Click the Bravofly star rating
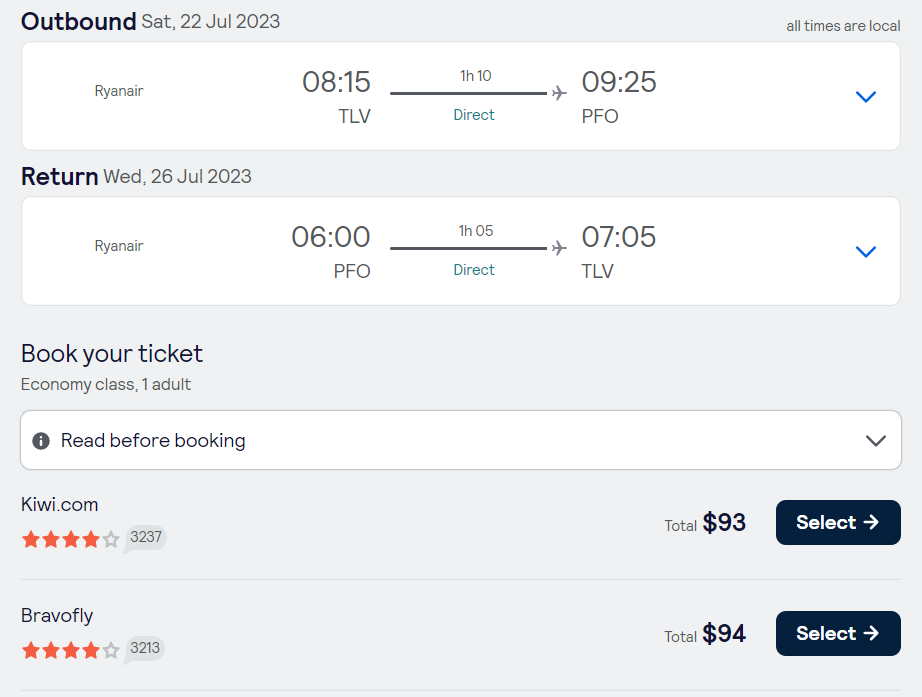Screen dimensions: 922x697 click(70, 650)
